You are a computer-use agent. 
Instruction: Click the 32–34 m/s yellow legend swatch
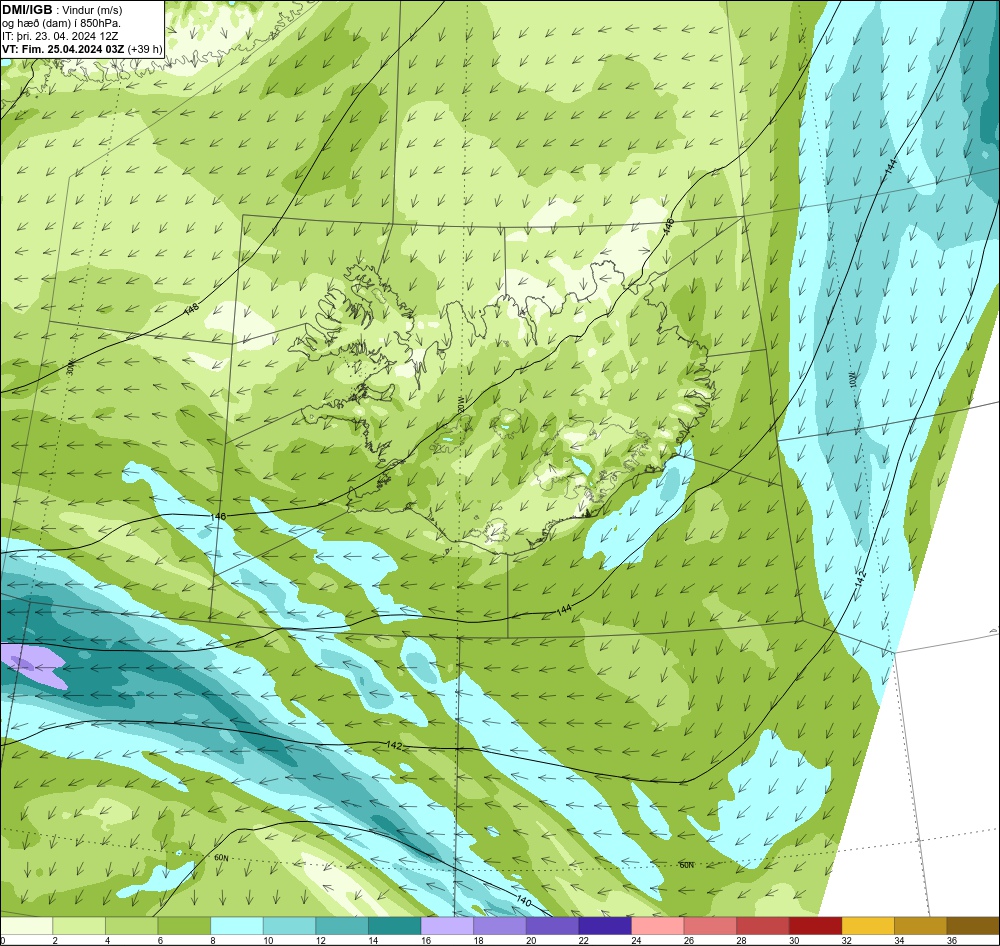[x=868, y=926]
